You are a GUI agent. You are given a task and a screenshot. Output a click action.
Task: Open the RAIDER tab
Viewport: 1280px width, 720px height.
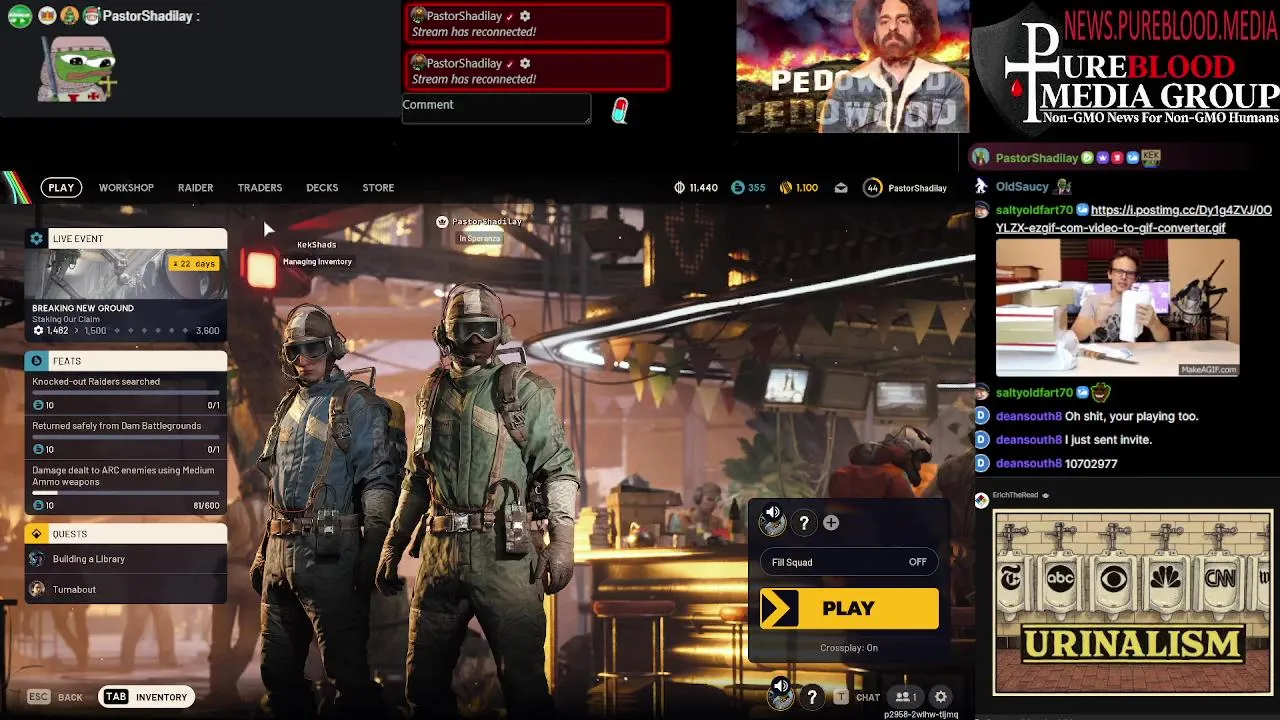[195, 187]
